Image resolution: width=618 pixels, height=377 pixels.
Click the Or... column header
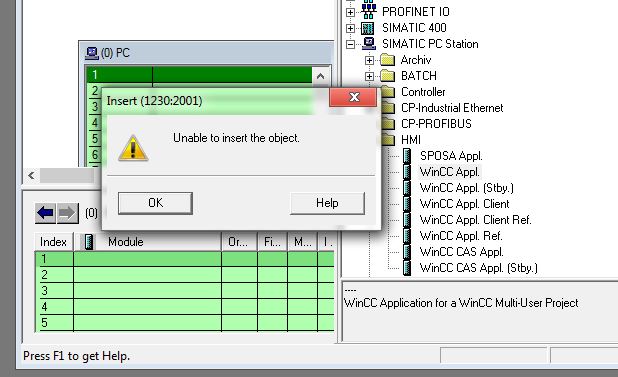click(x=239, y=242)
